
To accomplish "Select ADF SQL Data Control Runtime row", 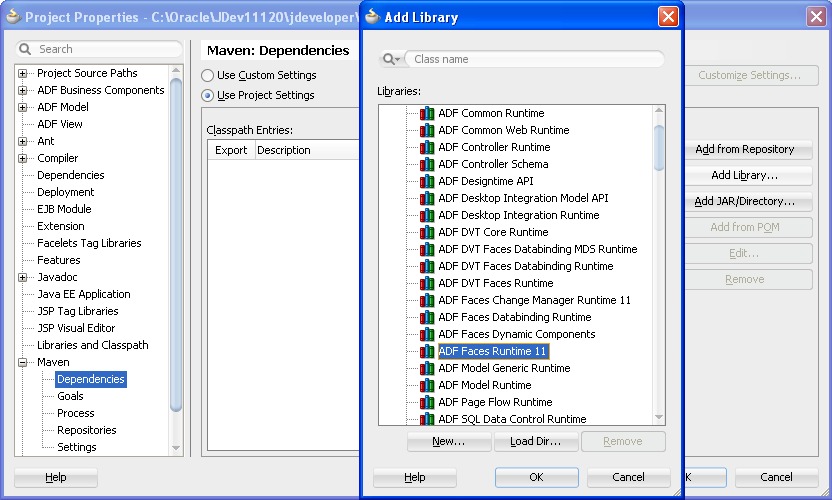I will 512,419.
